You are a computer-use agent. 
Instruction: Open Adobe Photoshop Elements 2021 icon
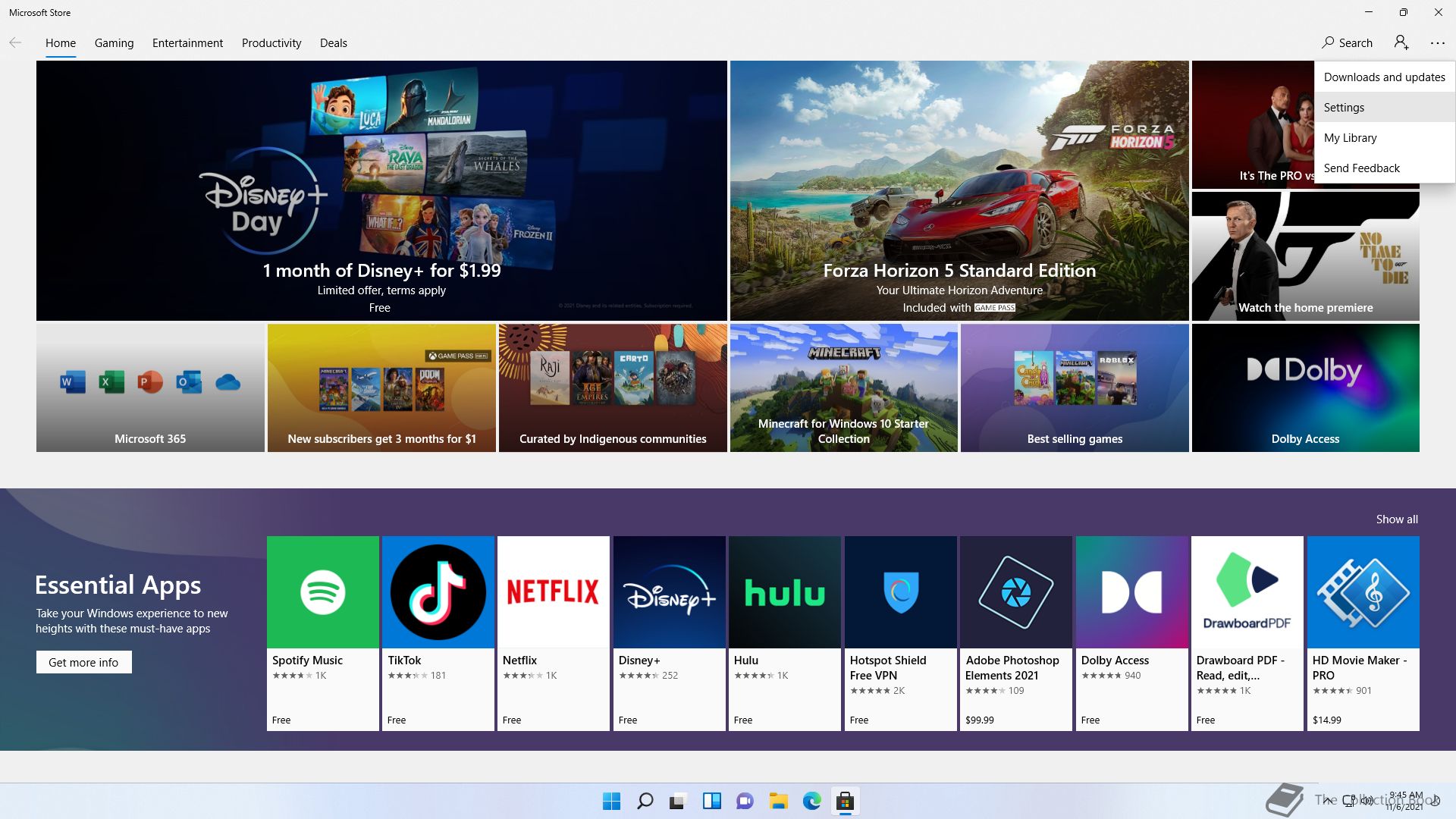1016,592
